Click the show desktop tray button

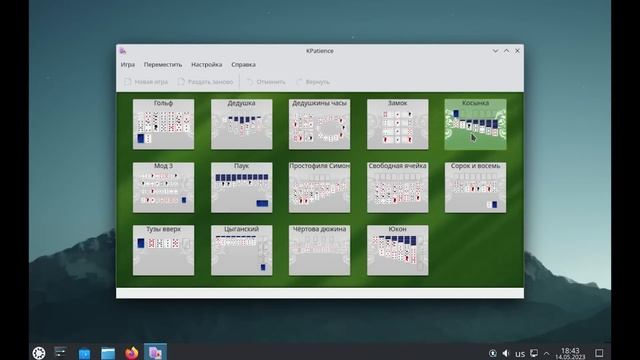pos(599,353)
